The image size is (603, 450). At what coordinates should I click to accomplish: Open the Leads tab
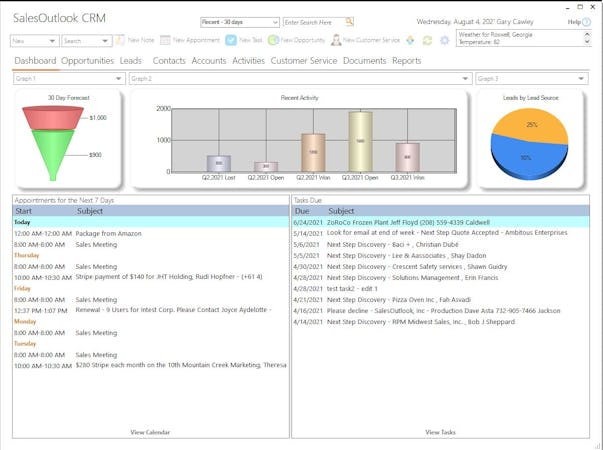click(x=131, y=61)
